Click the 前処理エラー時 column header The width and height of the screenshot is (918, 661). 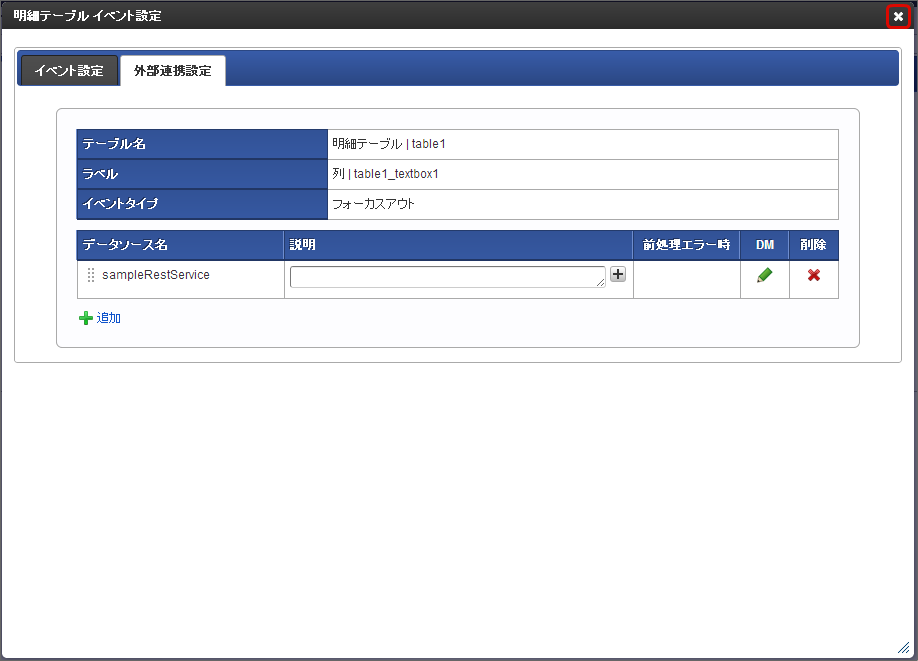(686, 245)
